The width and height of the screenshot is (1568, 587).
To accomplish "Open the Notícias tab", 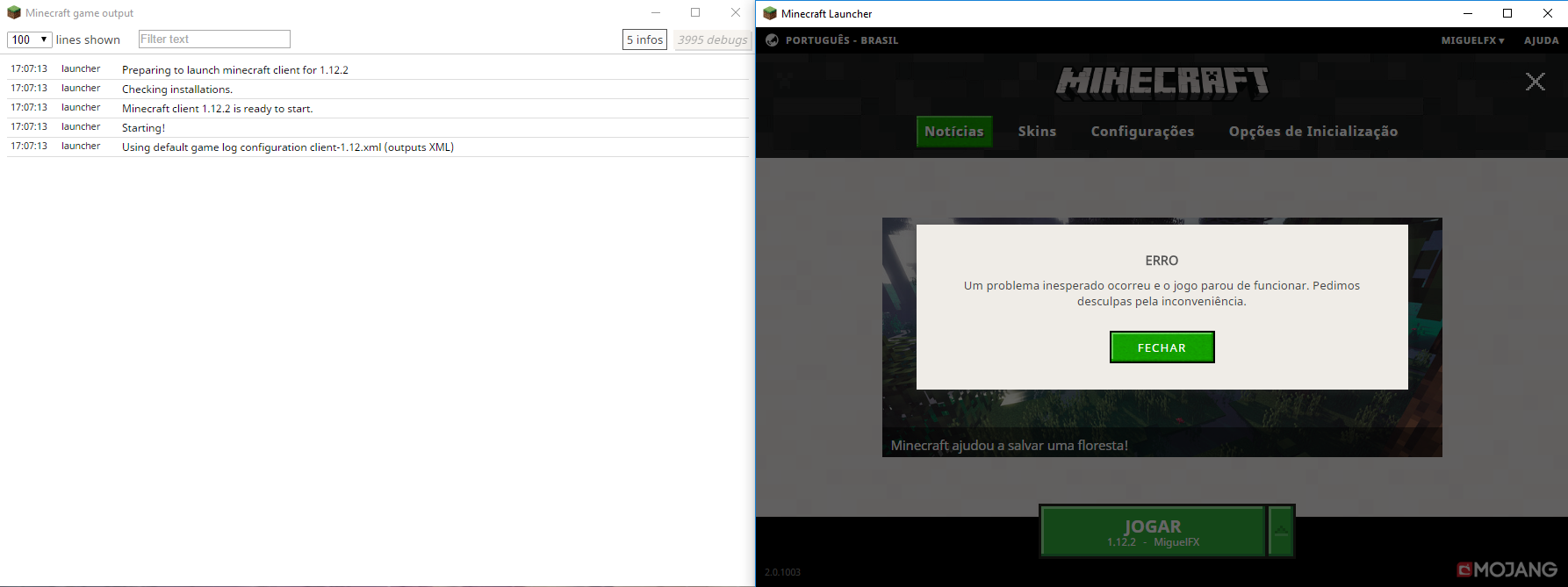I will (x=954, y=132).
